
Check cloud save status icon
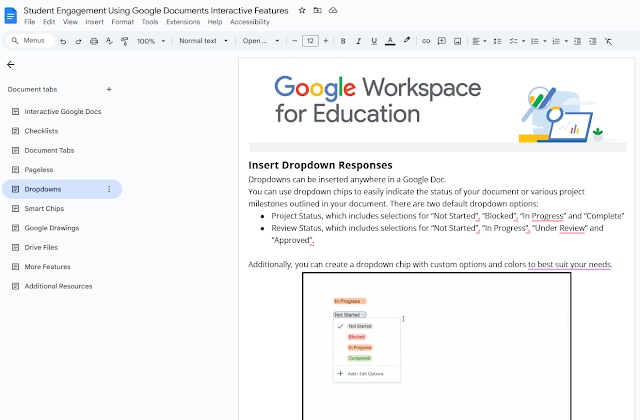333,10
